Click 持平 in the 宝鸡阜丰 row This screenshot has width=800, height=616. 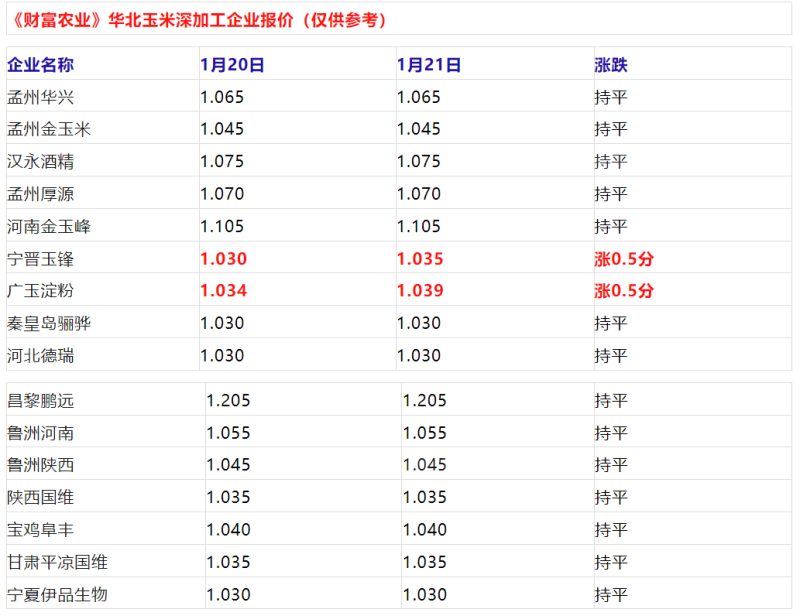[x=610, y=530]
